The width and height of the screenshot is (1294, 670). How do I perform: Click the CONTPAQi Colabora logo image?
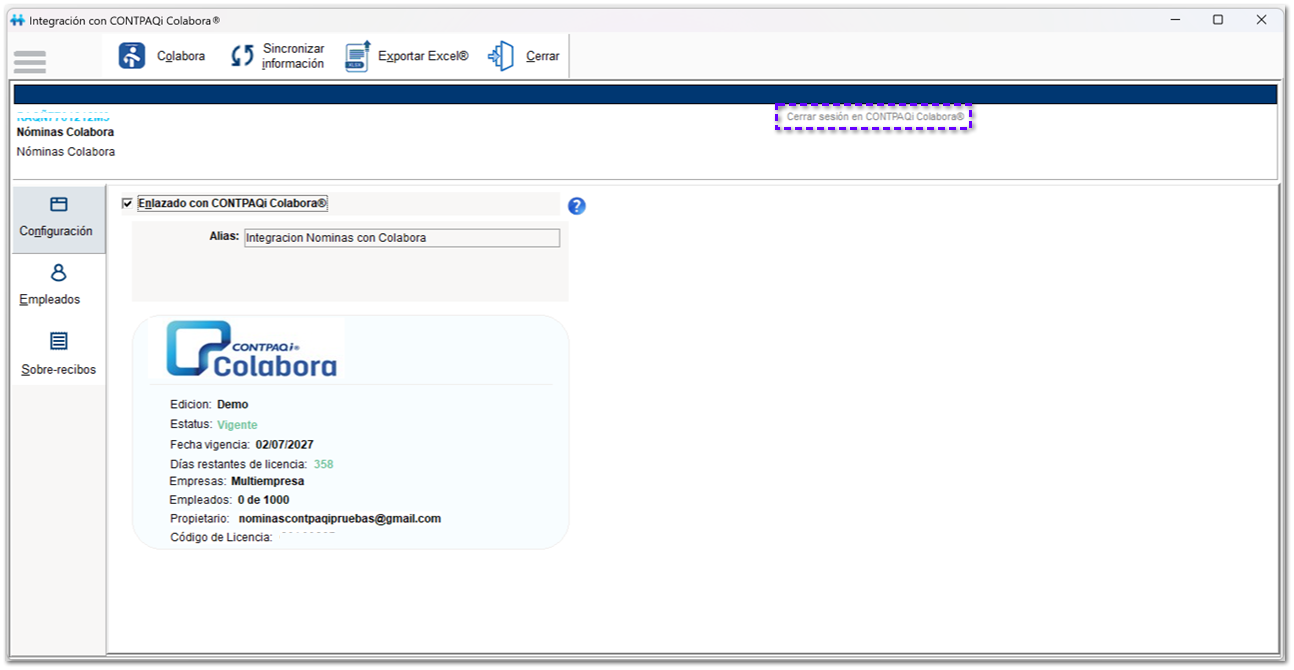pos(251,348)
